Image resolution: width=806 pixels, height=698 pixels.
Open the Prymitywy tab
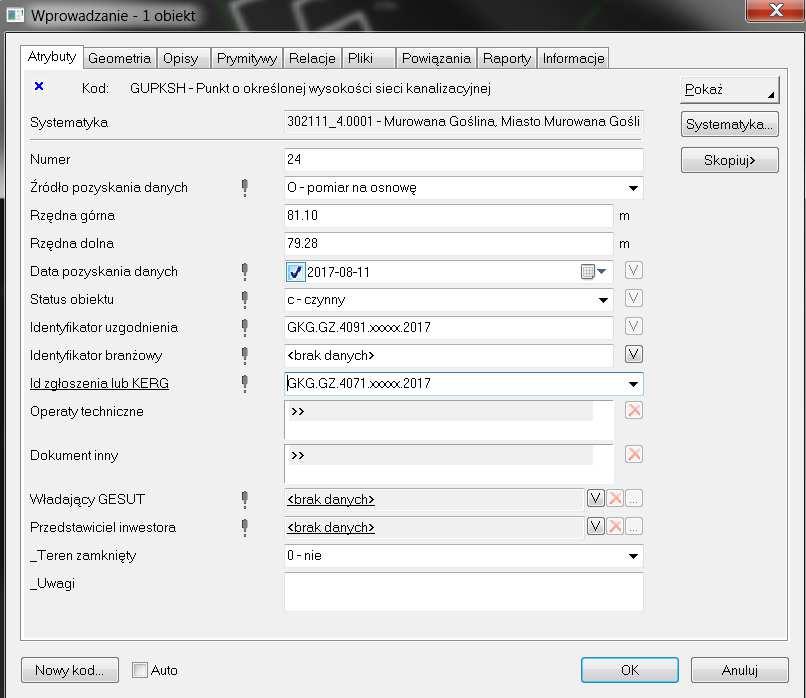247,58
